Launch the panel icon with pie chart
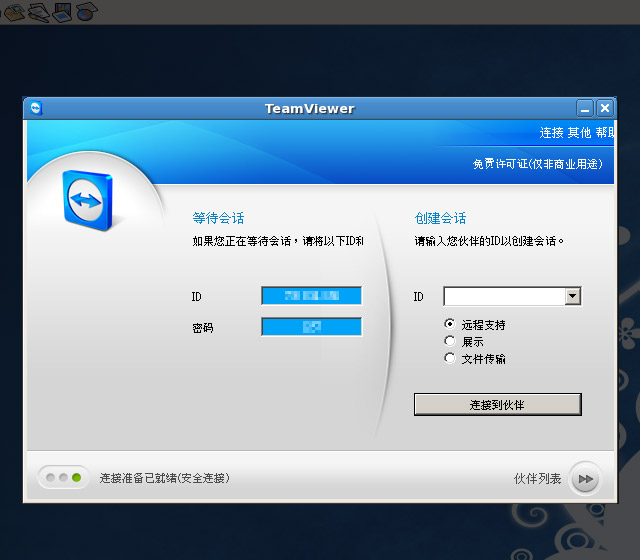 (x=87, y=12)
